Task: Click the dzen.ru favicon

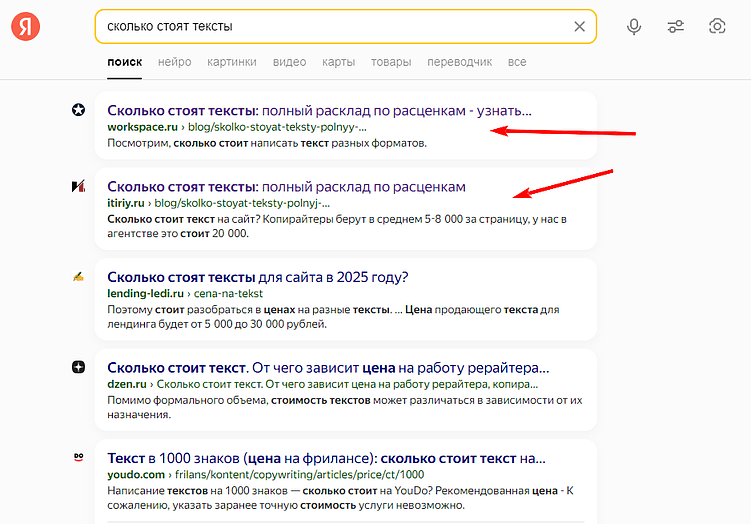Action: point(79,367)
